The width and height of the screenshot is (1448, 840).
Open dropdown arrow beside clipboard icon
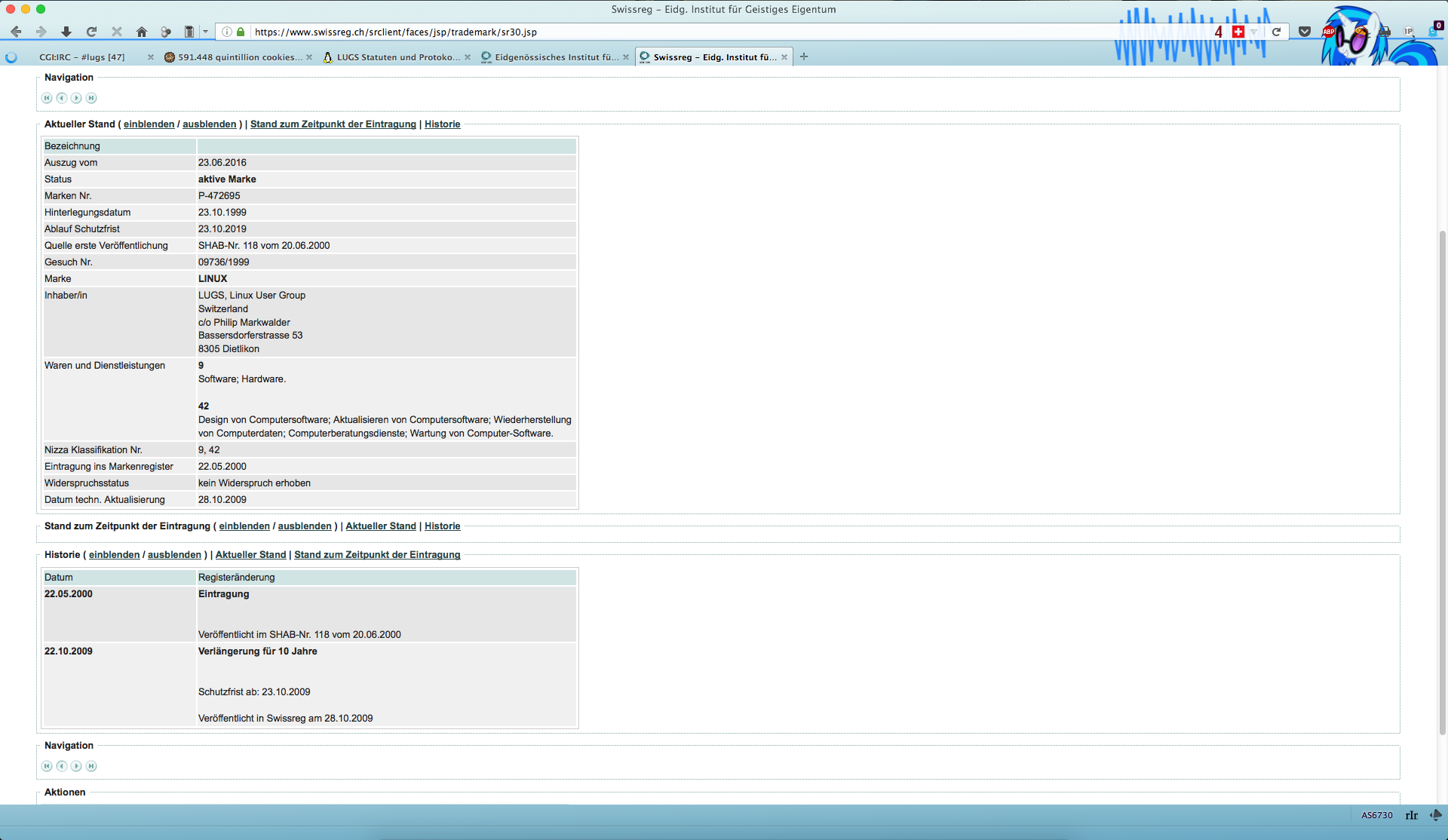point(205,32)
